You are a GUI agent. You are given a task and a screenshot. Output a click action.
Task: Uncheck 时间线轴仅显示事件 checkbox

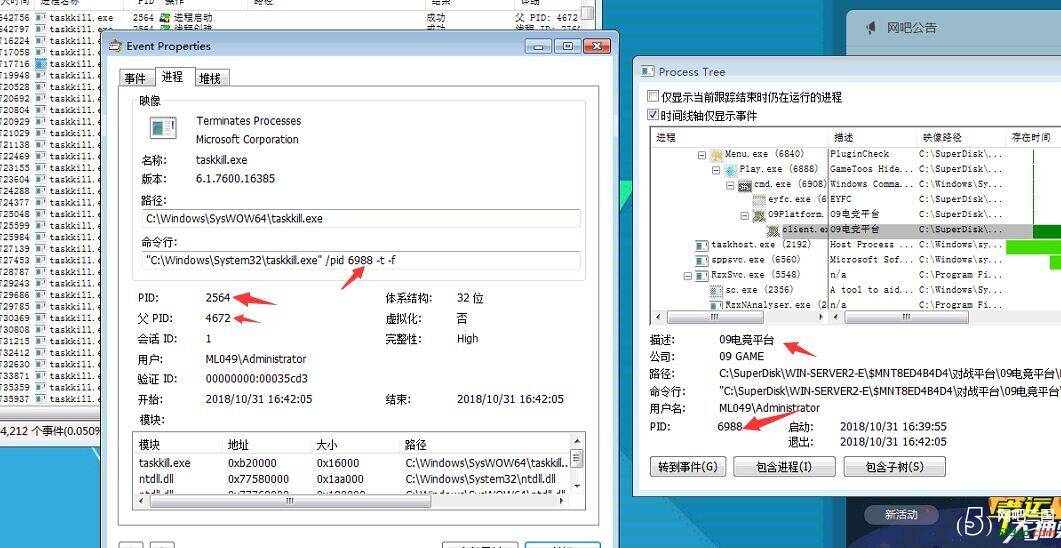(x=653, y=115)
